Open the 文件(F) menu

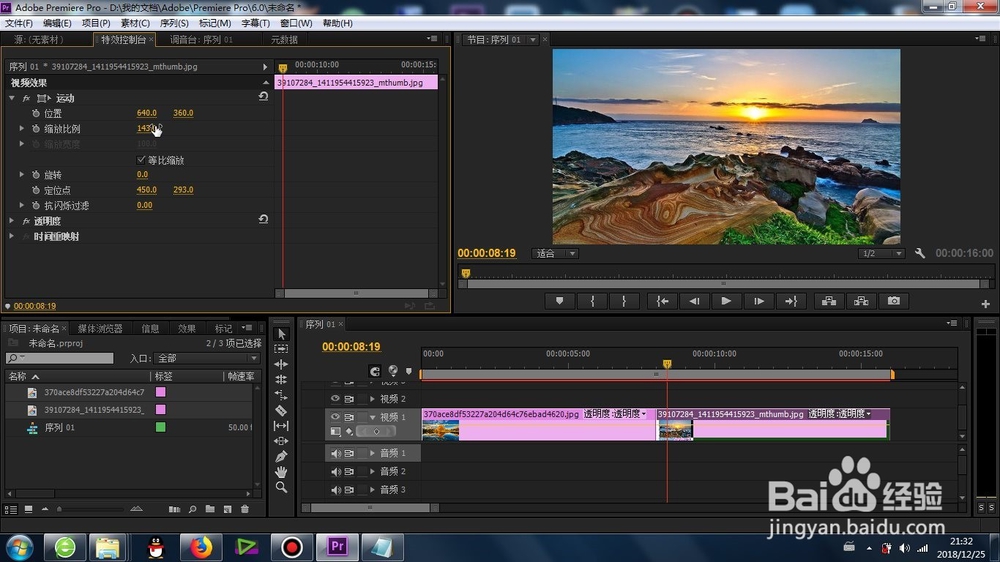[x=19, y=23]
